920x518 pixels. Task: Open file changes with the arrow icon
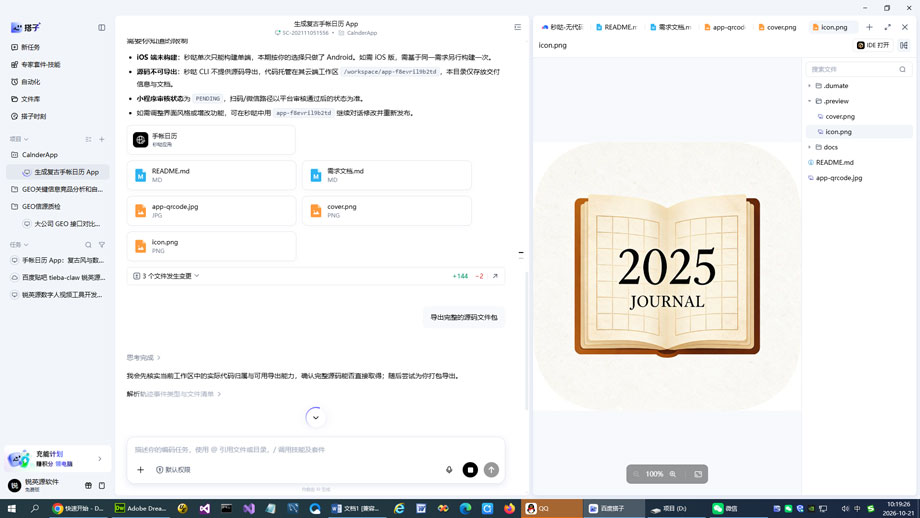(x=495, y=276)
